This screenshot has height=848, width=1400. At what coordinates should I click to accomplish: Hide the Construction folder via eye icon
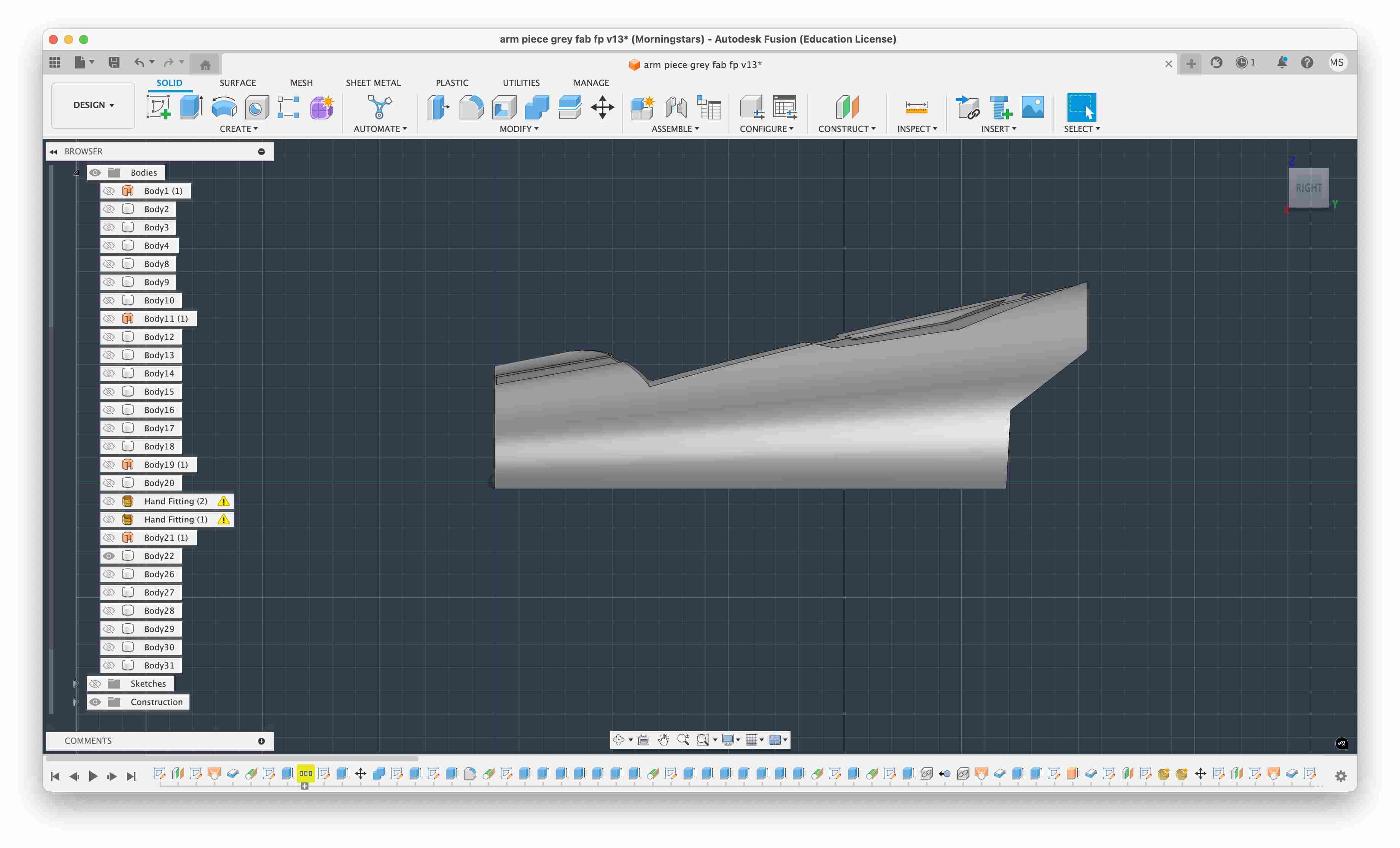(x=95, y=702)
